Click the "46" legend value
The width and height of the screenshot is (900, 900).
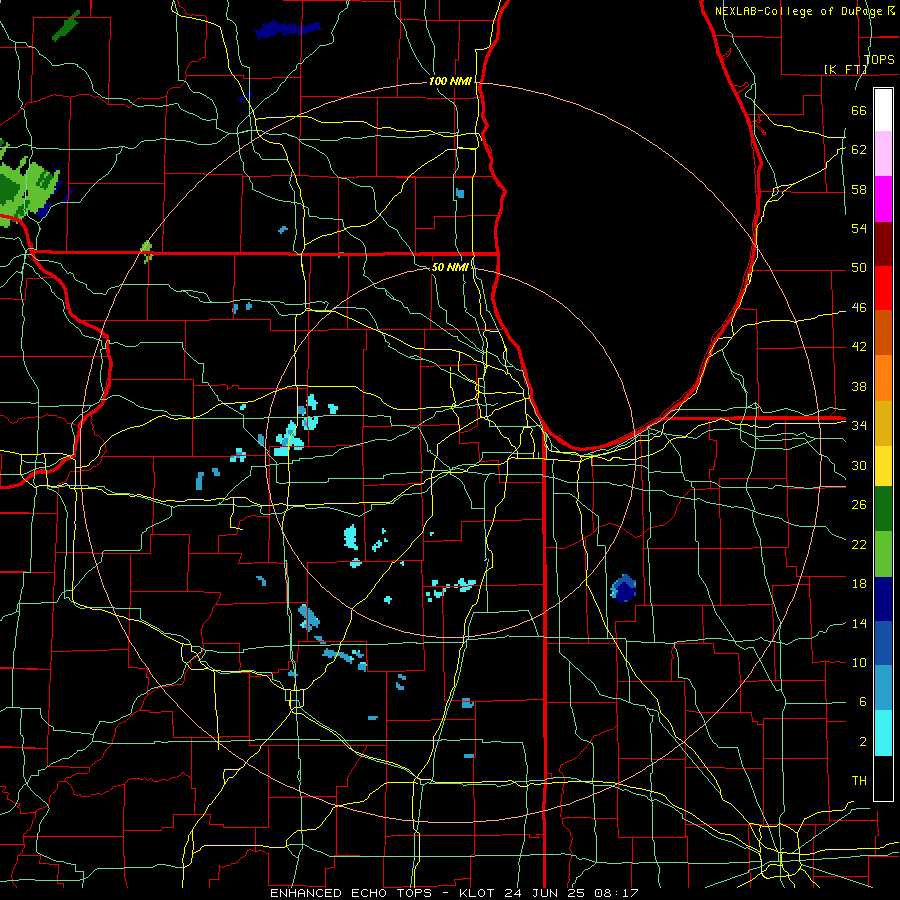tap(859, 308)
